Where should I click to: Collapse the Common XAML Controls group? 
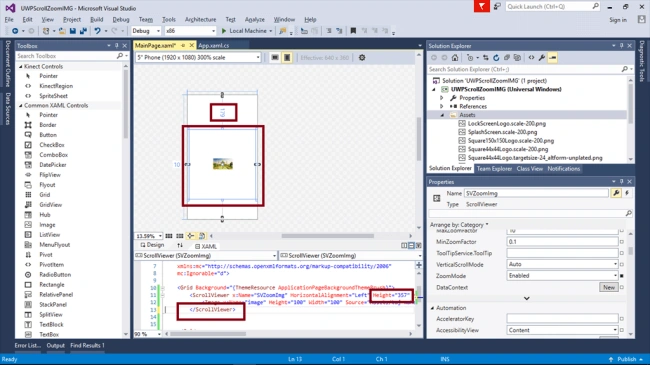[x=21, y=105]
